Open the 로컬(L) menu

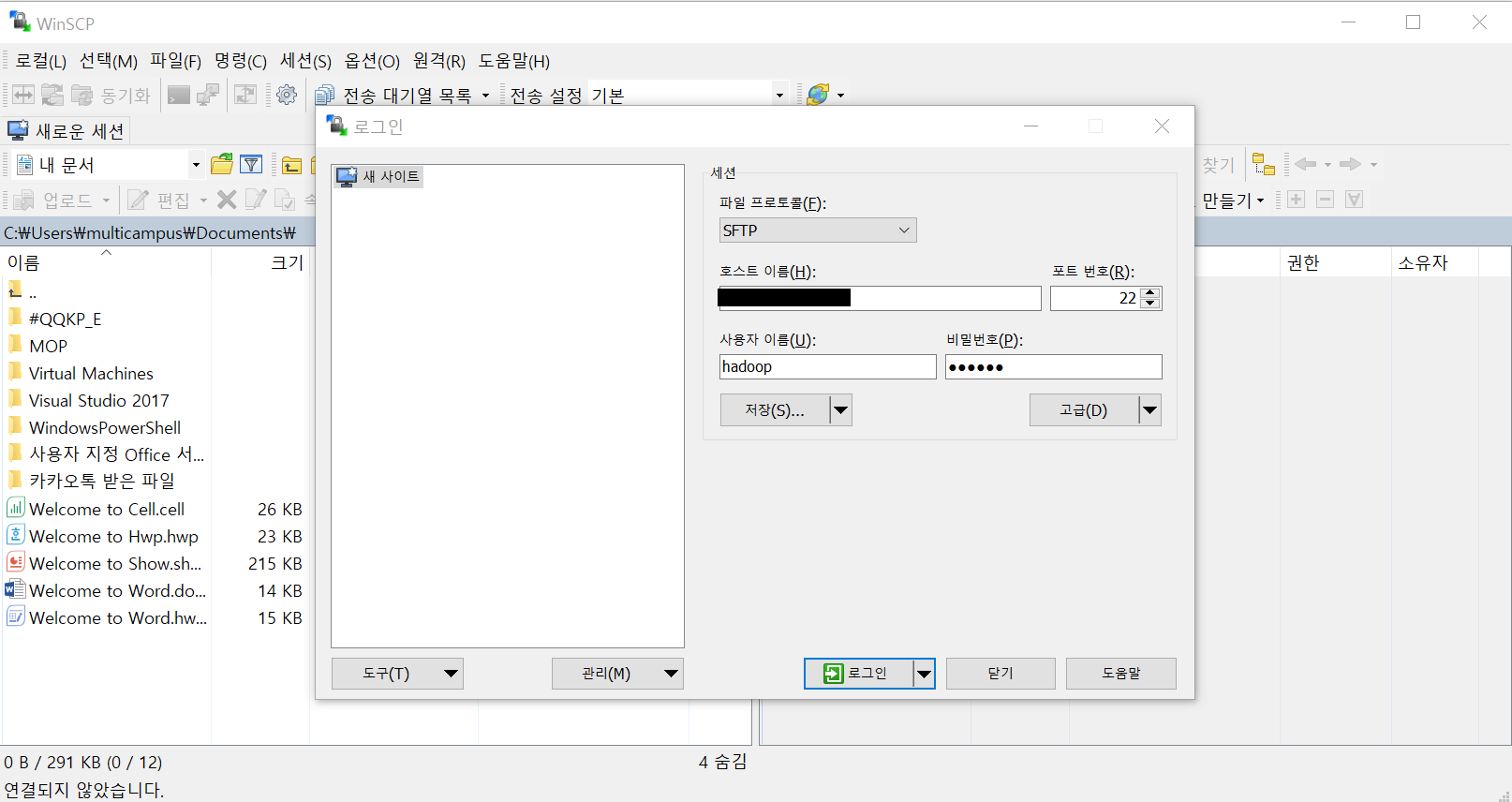coord(40,61)
